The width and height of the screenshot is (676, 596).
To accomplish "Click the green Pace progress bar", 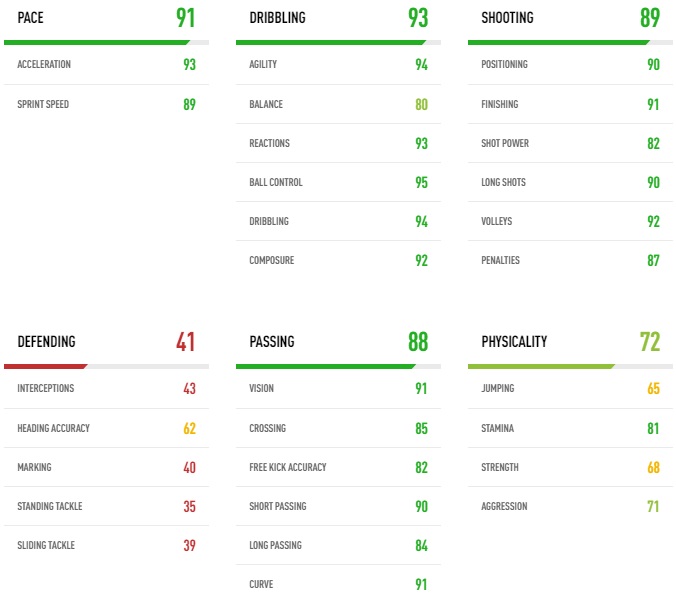I will [x=97, y=43].
